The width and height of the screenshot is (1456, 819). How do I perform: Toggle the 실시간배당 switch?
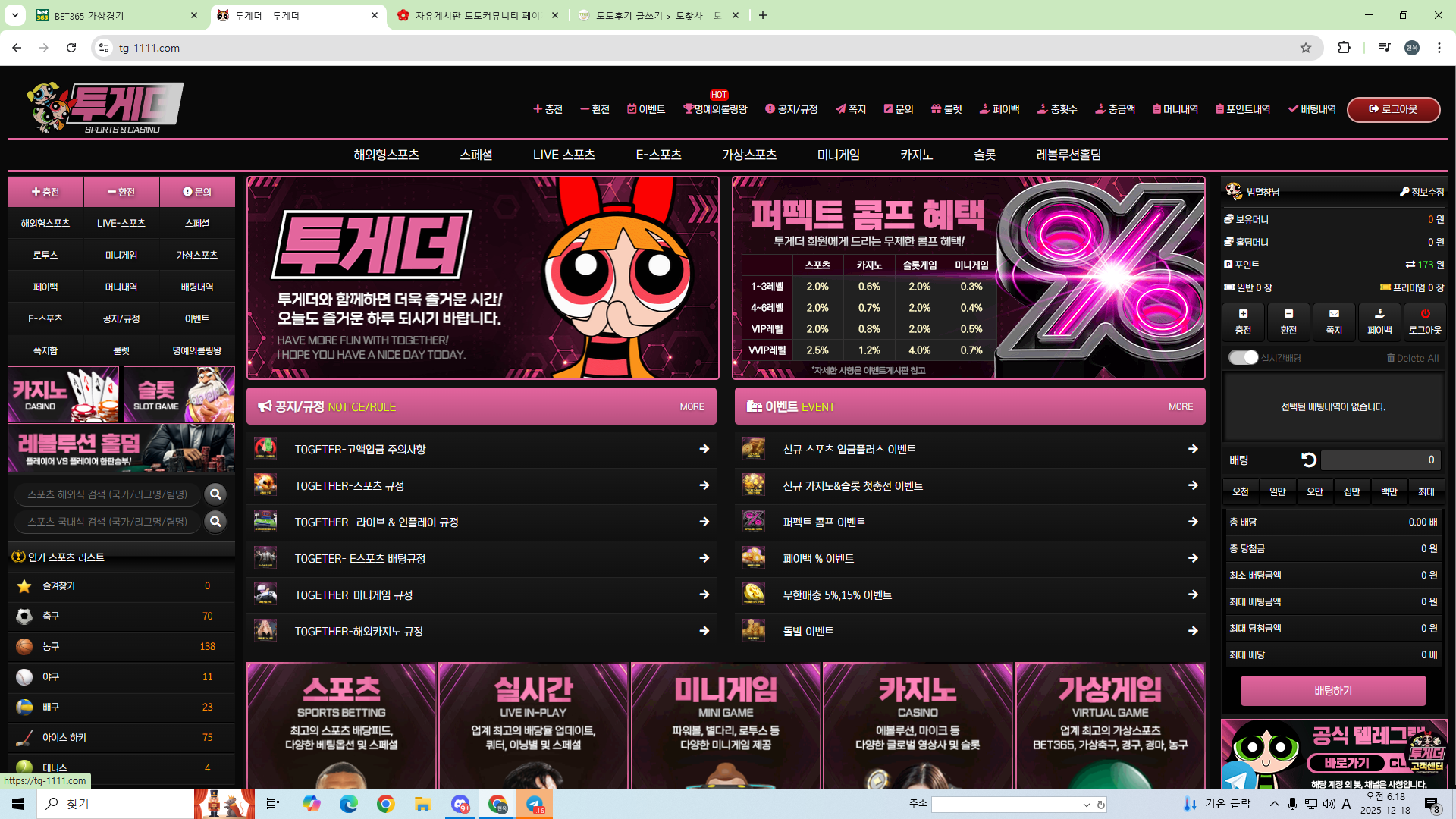point(1243,357)
